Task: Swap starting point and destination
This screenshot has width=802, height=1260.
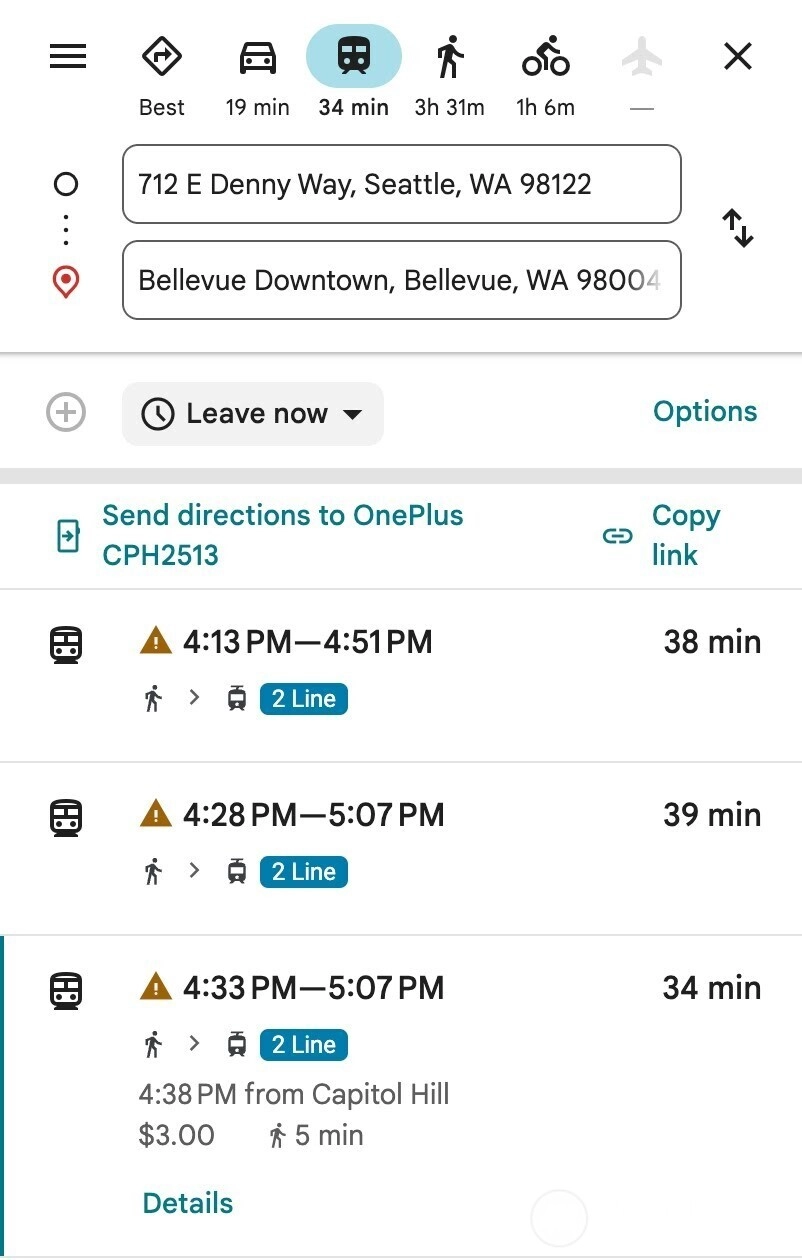Action: pos(738,229)
